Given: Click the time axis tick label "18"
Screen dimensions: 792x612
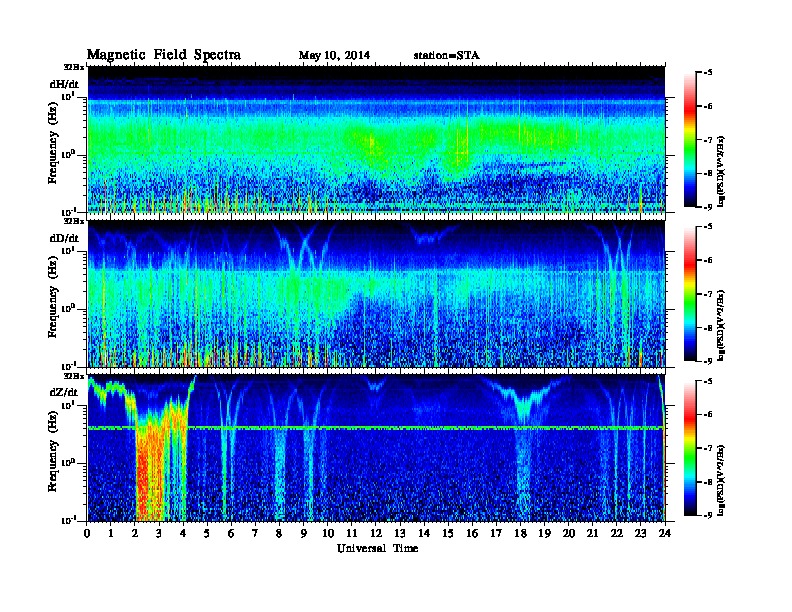Looking at the screenshot, I should point(520,534).
